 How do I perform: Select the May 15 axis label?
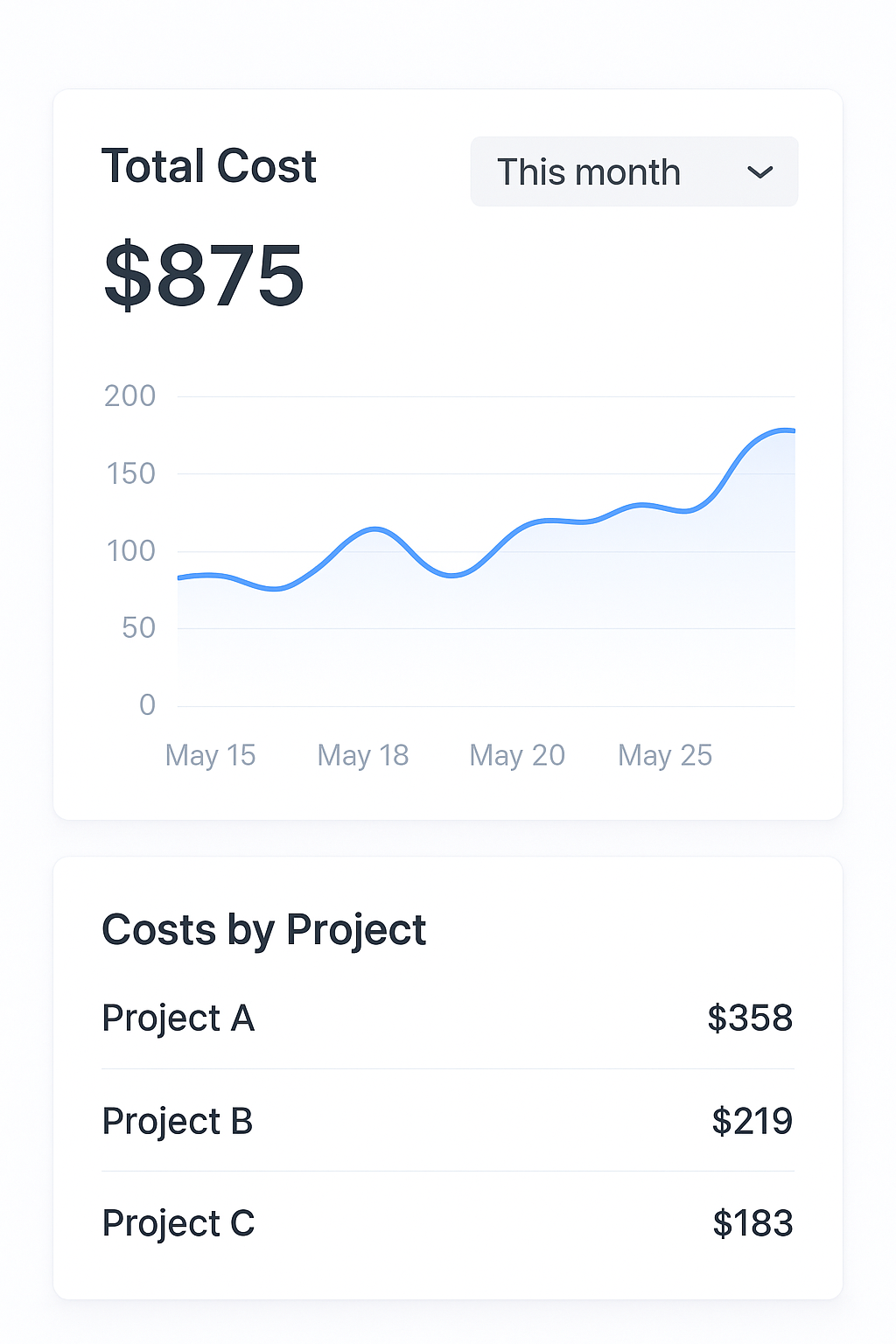pos(210,755)
